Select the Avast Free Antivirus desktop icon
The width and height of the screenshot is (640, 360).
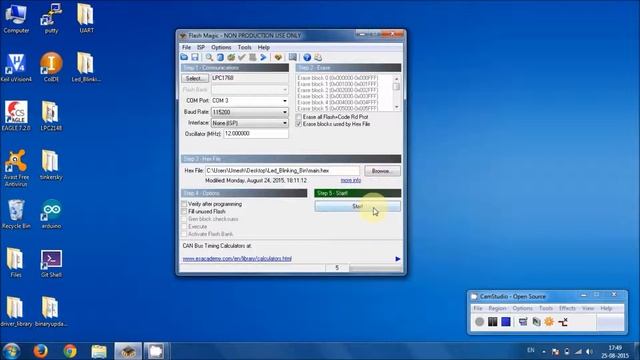tap(16, 168)
